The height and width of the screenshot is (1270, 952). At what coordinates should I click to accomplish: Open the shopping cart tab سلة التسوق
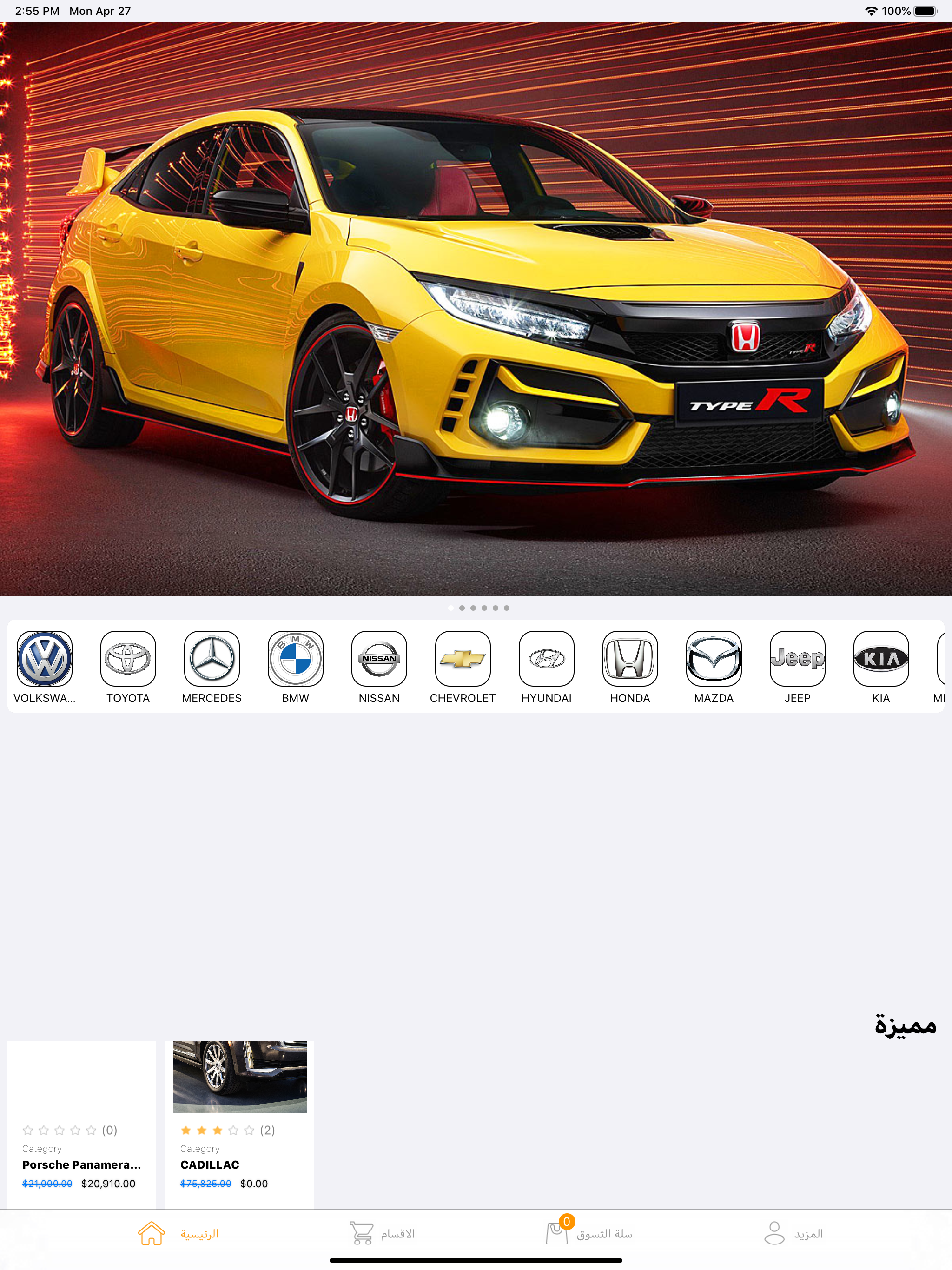[x=588, y=1233]
